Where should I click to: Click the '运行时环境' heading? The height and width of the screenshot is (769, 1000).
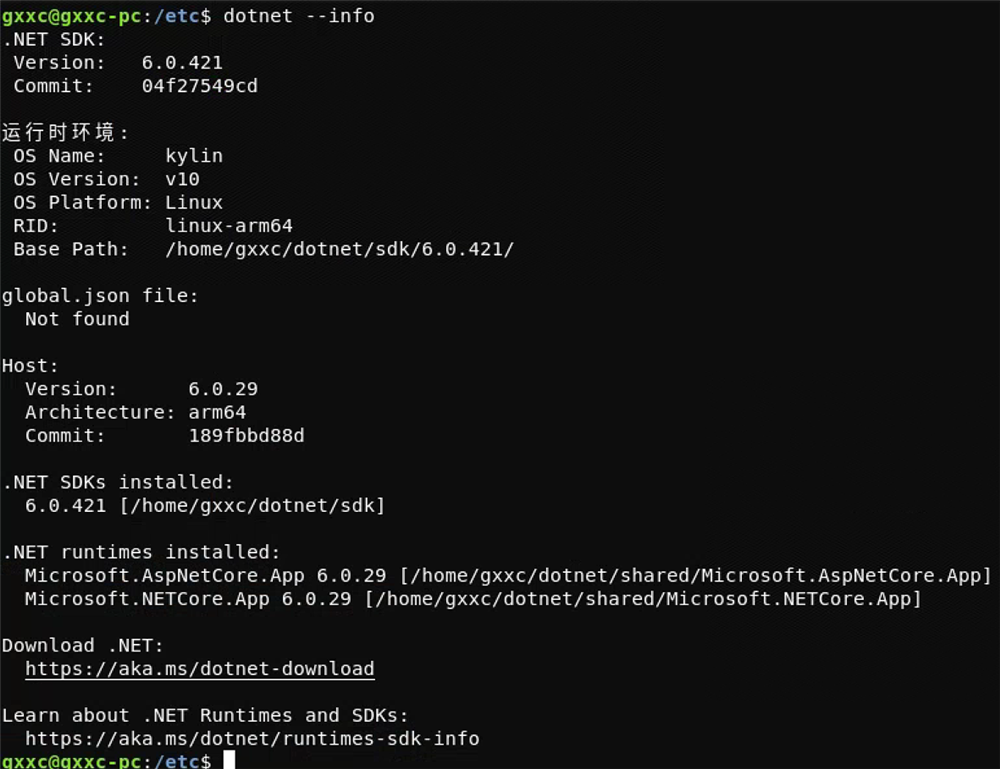click(59, 133)
